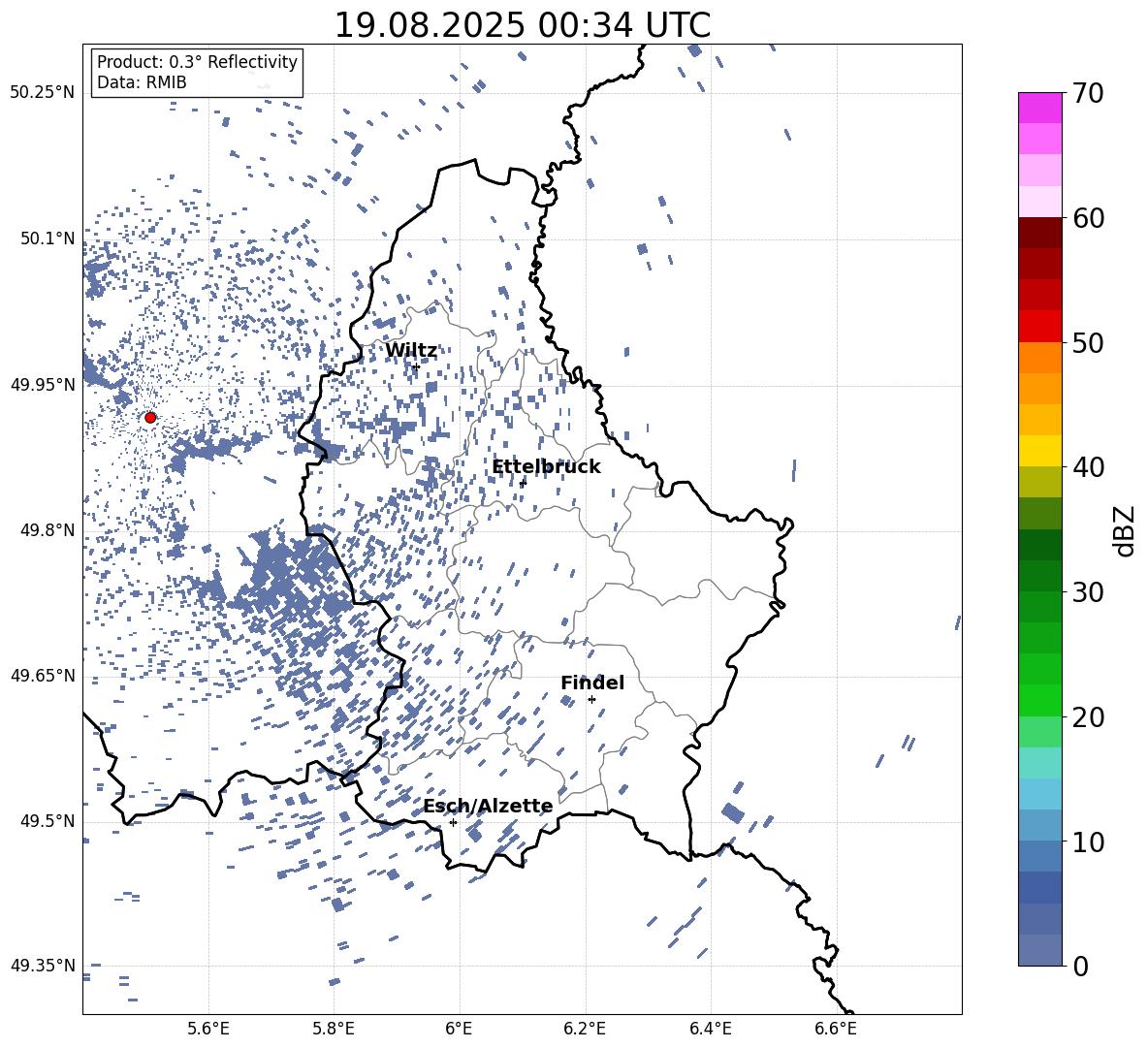Click the 49.5°N latitude label
Image resolution: width=1148 pixels, height=1048 pixels.
48,821
